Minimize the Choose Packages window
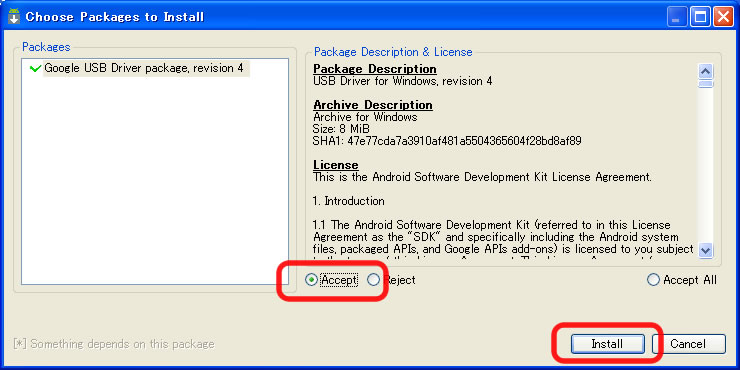This screenshot has width=740, height=370. pyautogui.click(x=677, y=17)
